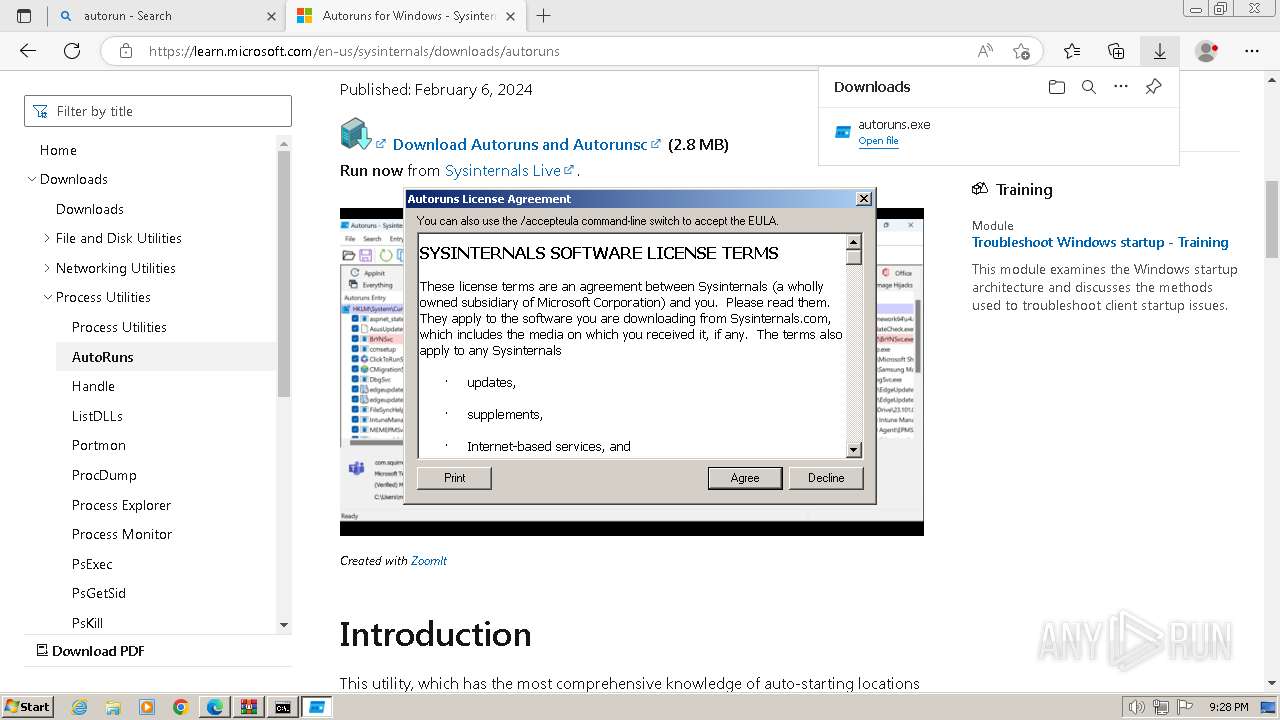The height and width of the screenshot is (720, 1280).
Task: Open Portmon page
Action: click(x=99, y=445)
